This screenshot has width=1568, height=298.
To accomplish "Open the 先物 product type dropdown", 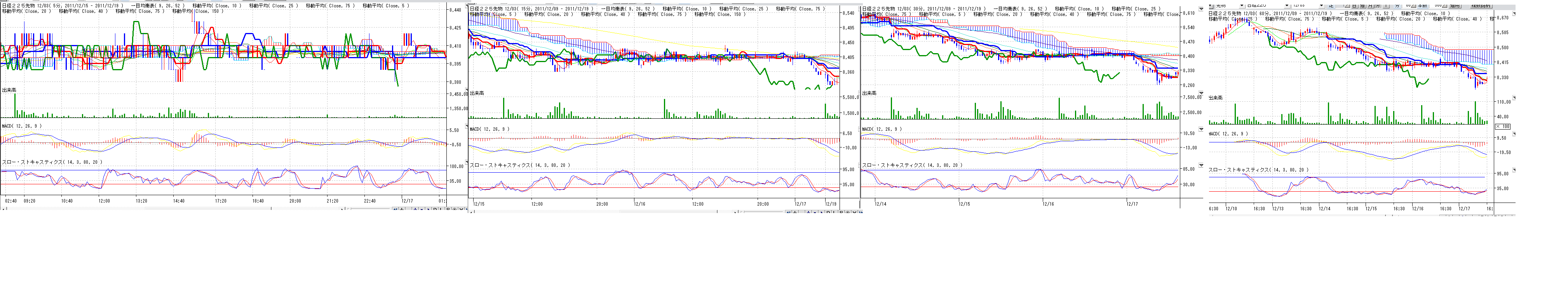I will (x=1242, y=5).
